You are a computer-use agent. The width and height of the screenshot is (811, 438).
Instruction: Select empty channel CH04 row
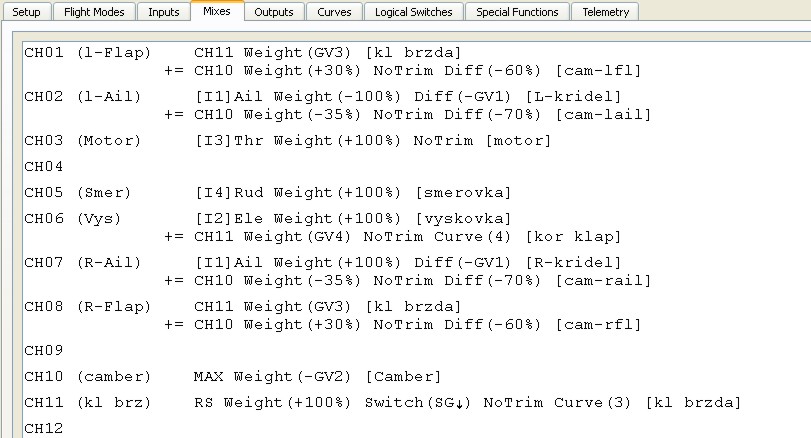[44, 166]
